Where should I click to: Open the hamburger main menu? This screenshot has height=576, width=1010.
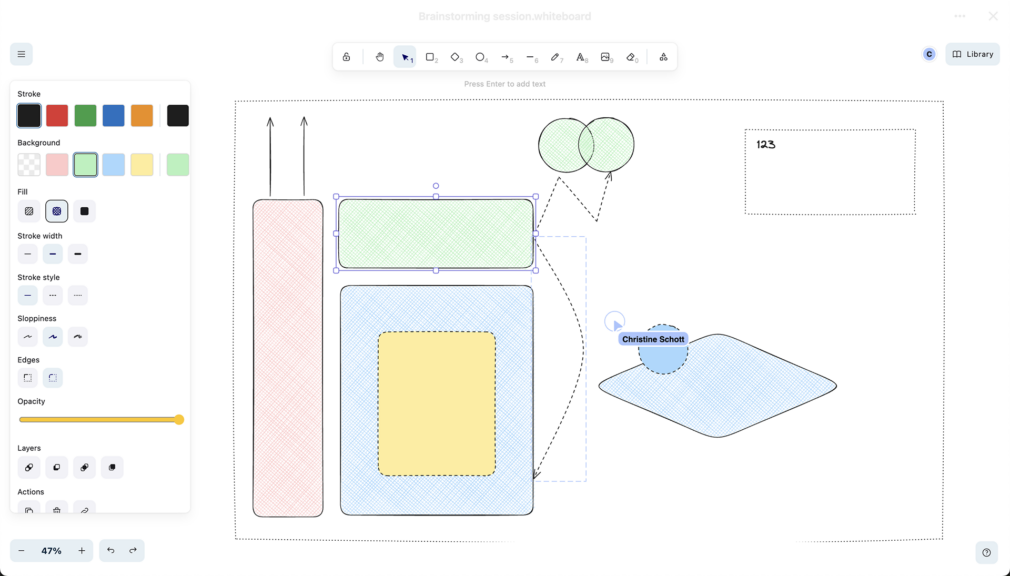[x=20, y=53]
